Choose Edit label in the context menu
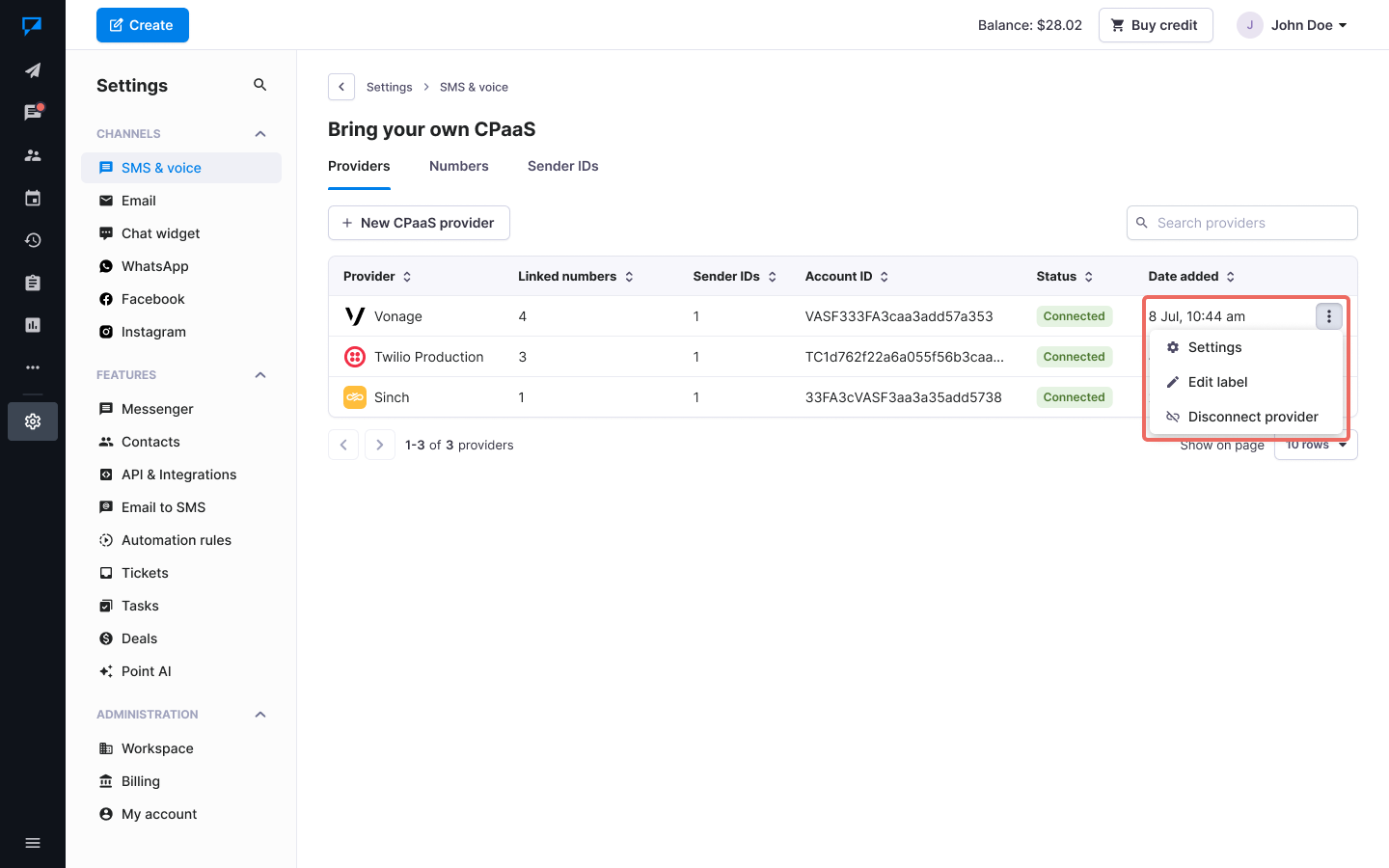This screenshot has height=868, width=1389. click(x=1217, y=382)
